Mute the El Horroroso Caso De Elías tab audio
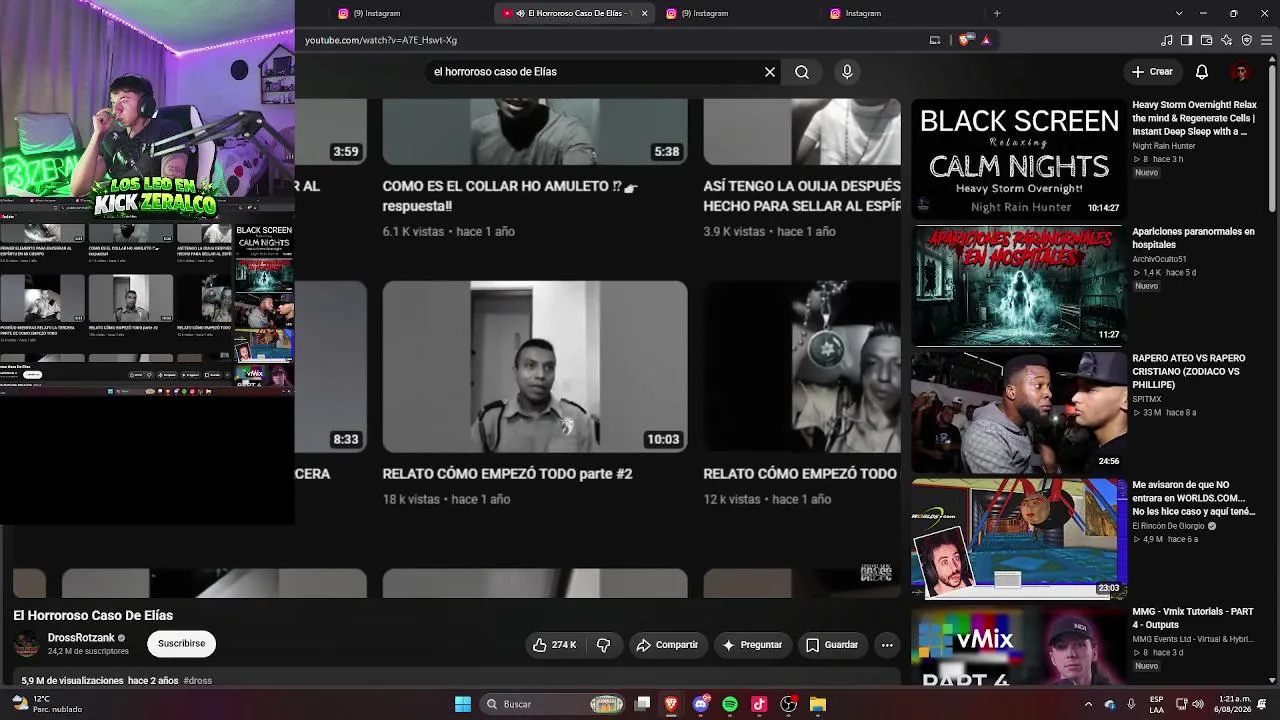1280x720 pixels. click(x=520, y=13)
